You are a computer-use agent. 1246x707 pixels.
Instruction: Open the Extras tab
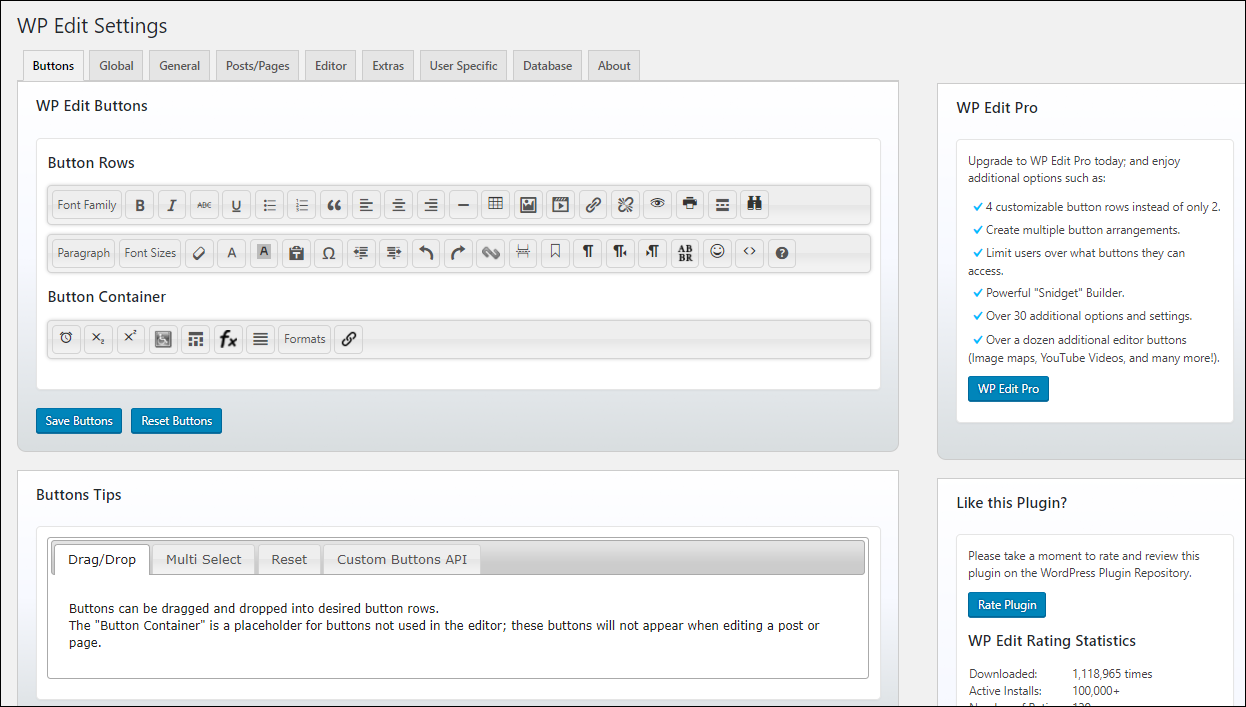pyautogui.click(x=388, y=66)
